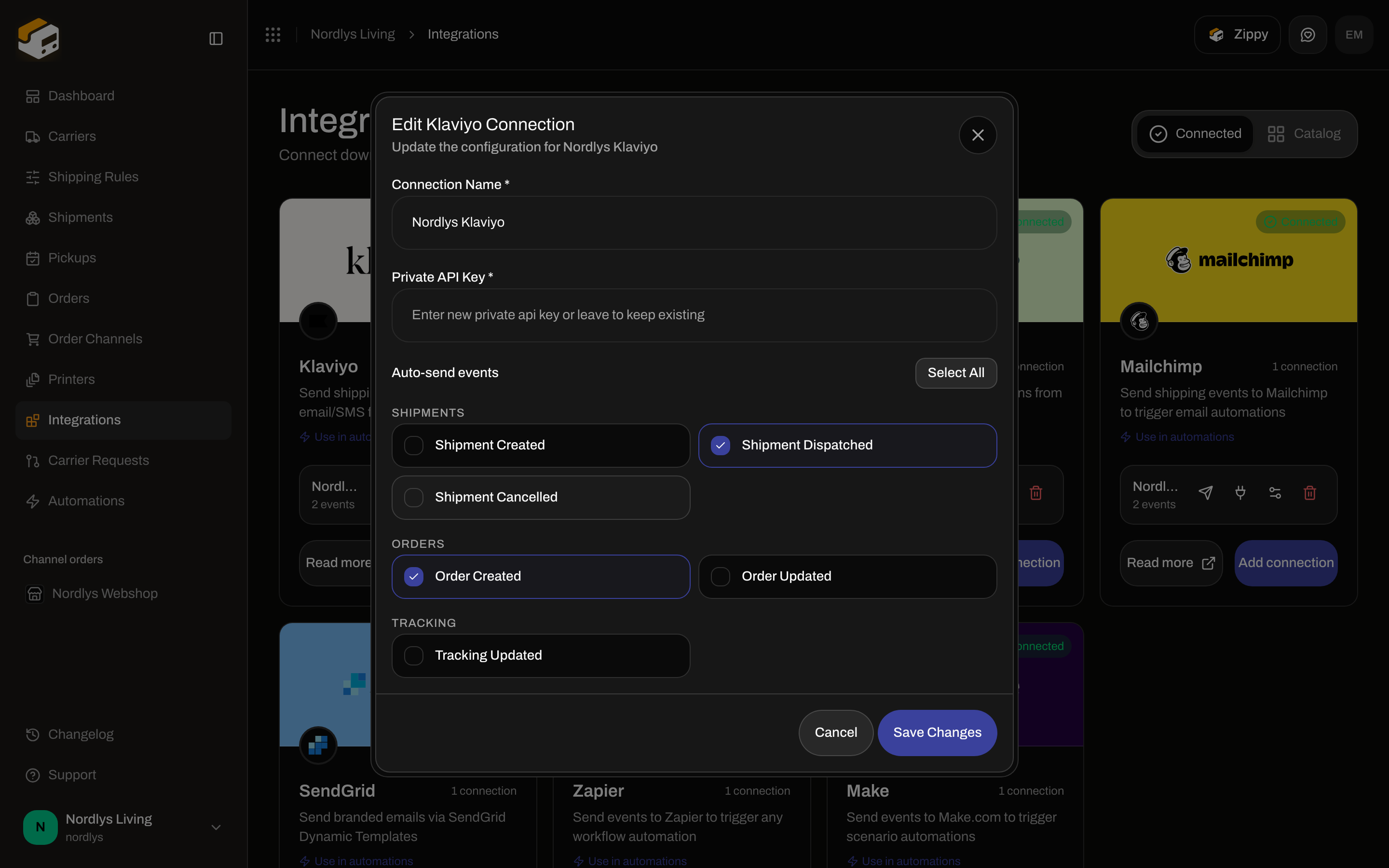Image resolution: width=1389 pixels, height=868 pixels.
Task: Add connection to Mailchimp
Action: click(1286, 563)
